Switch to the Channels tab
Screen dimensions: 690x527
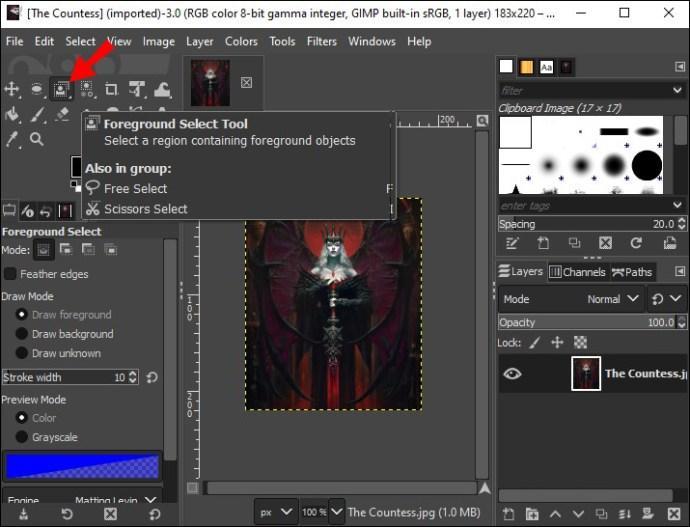(x=577, y=272)
